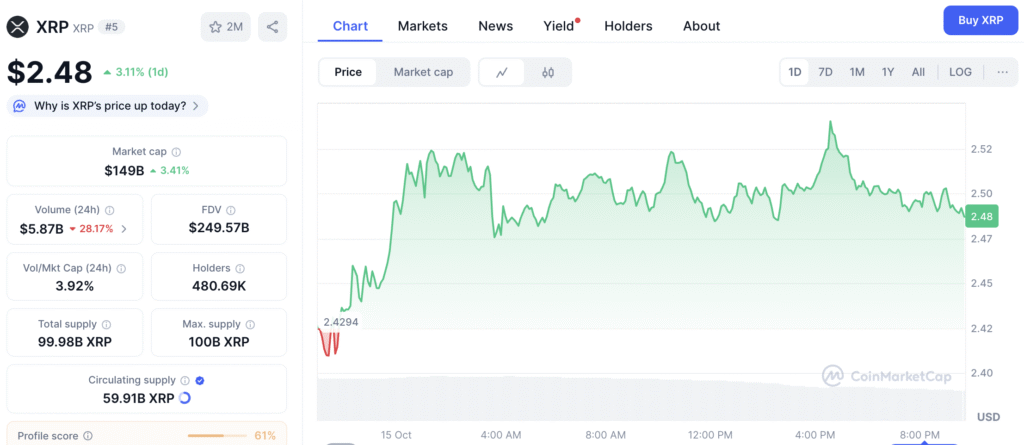Select the 7D time range
The height and width of the screenshot is (445, 1024).
825,72
